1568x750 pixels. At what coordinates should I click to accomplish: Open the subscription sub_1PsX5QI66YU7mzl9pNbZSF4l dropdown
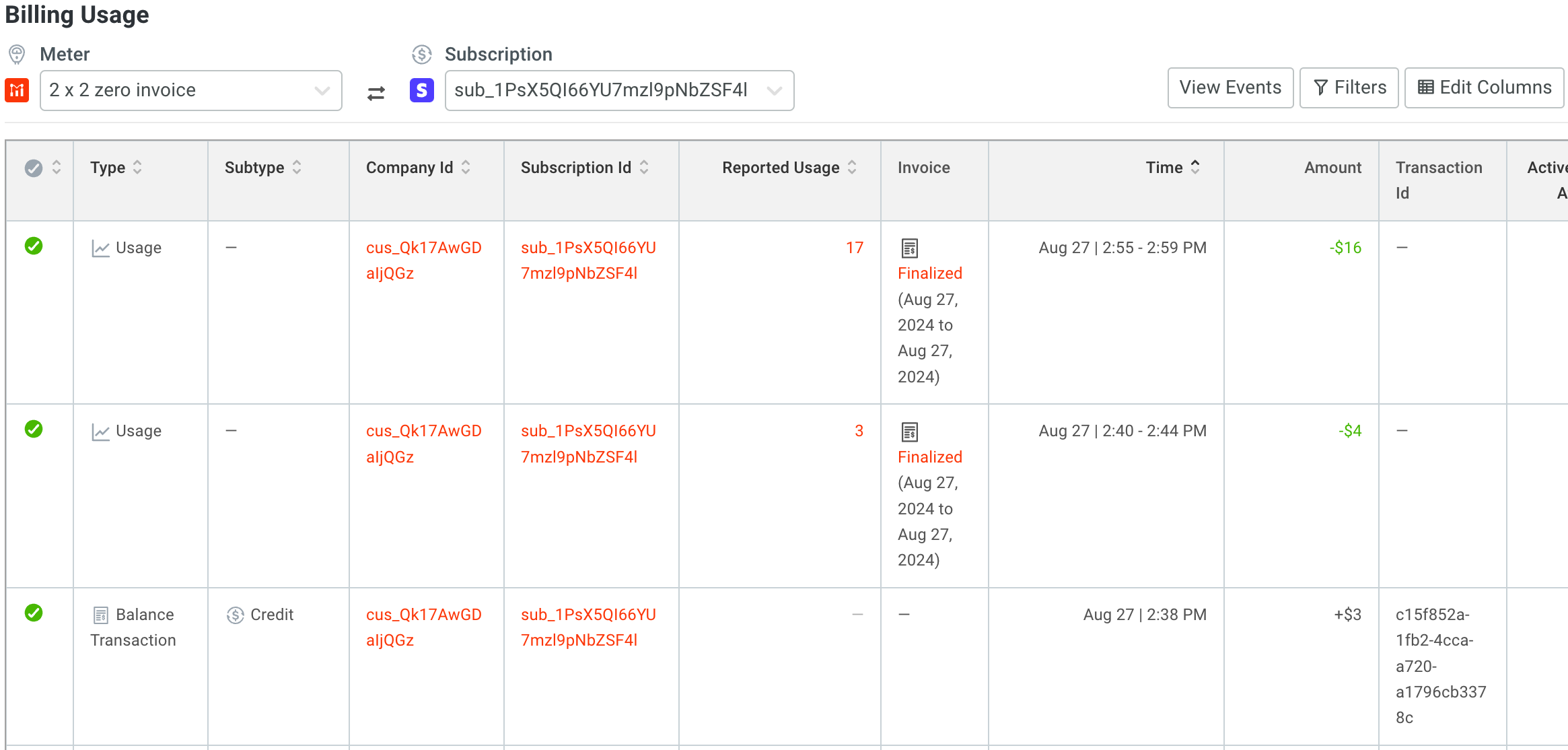[x=618, y=90]
